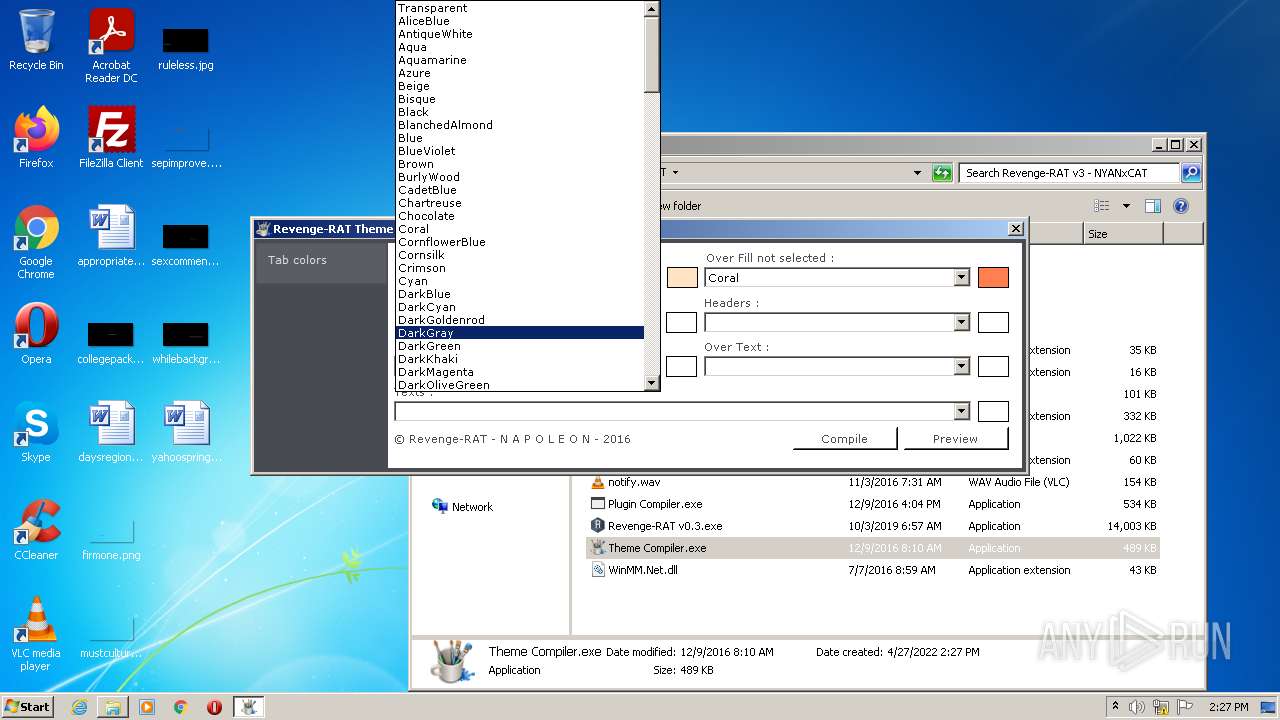Select the Google Chrome desktop shortcut

click(x=36, y=242)
